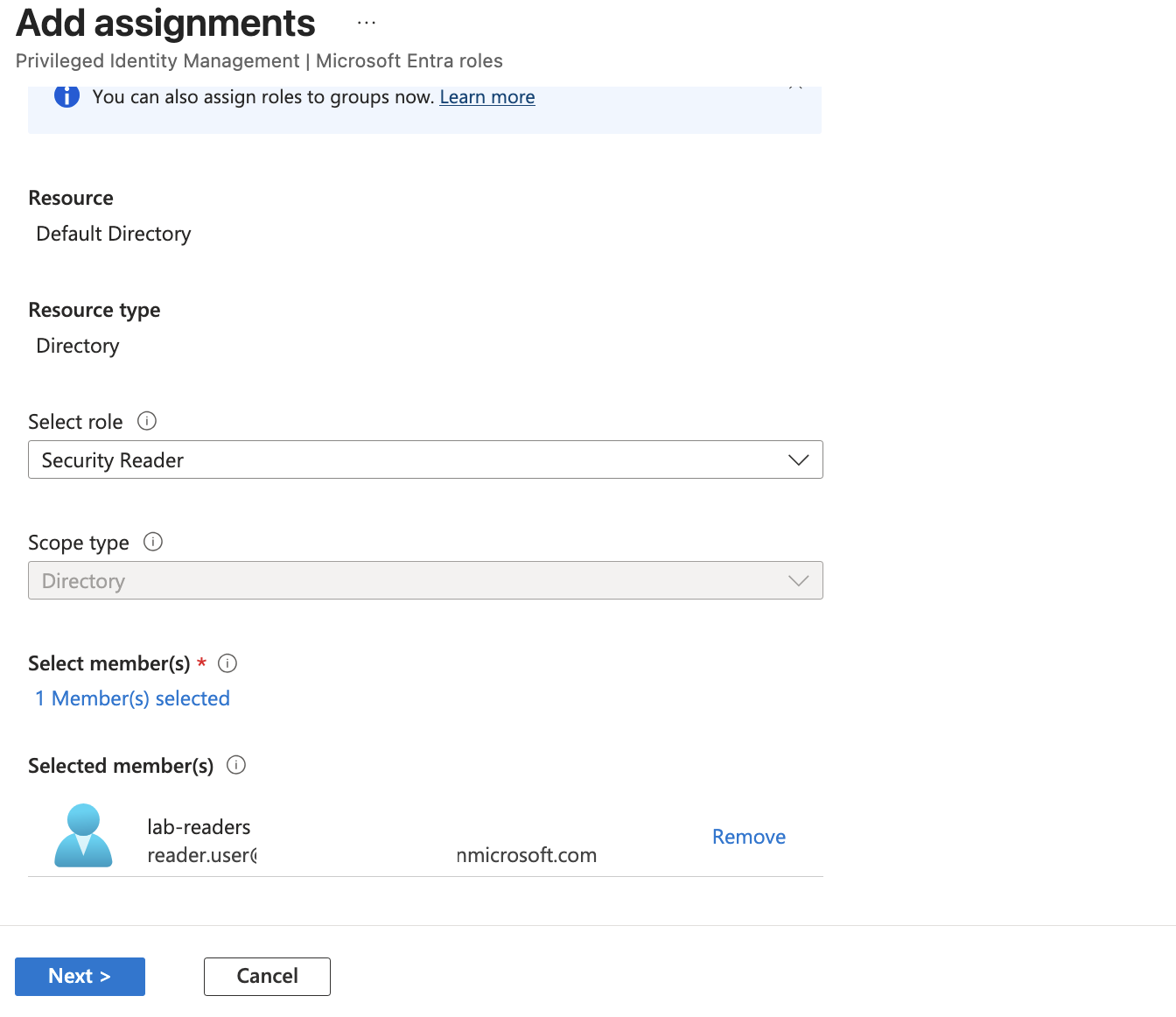This screenshot has height=1017, width=1176.
Task: Open the 1 Member(s) selected link
Action: tap(132, 698)
